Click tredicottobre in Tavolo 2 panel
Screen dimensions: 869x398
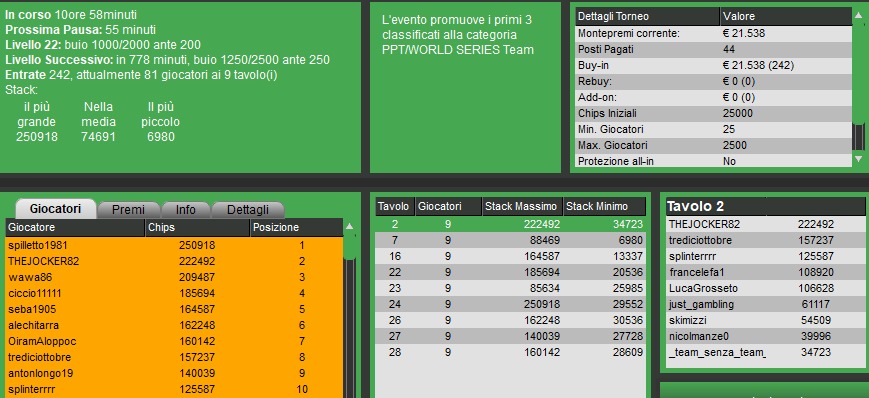700,240
